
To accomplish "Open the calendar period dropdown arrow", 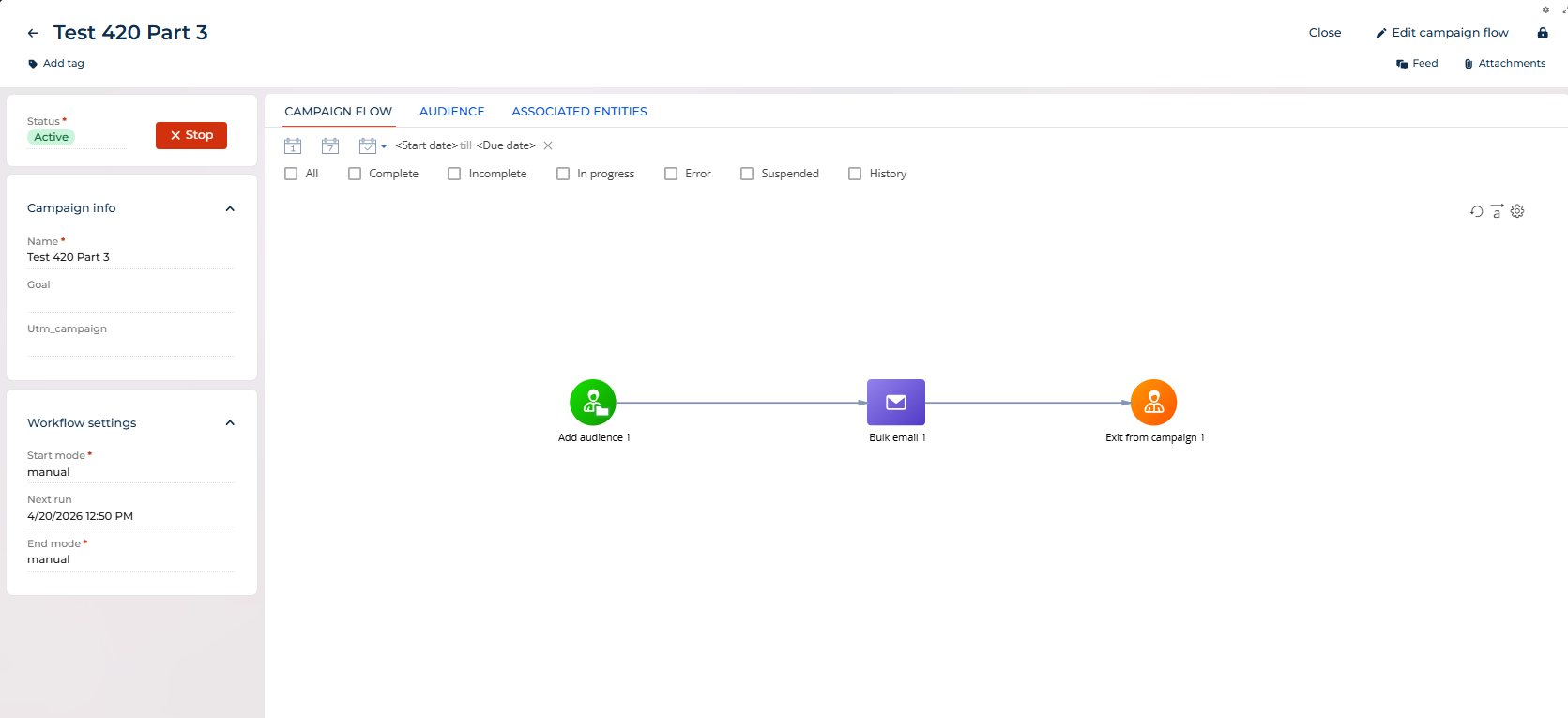I will [384, 146].
